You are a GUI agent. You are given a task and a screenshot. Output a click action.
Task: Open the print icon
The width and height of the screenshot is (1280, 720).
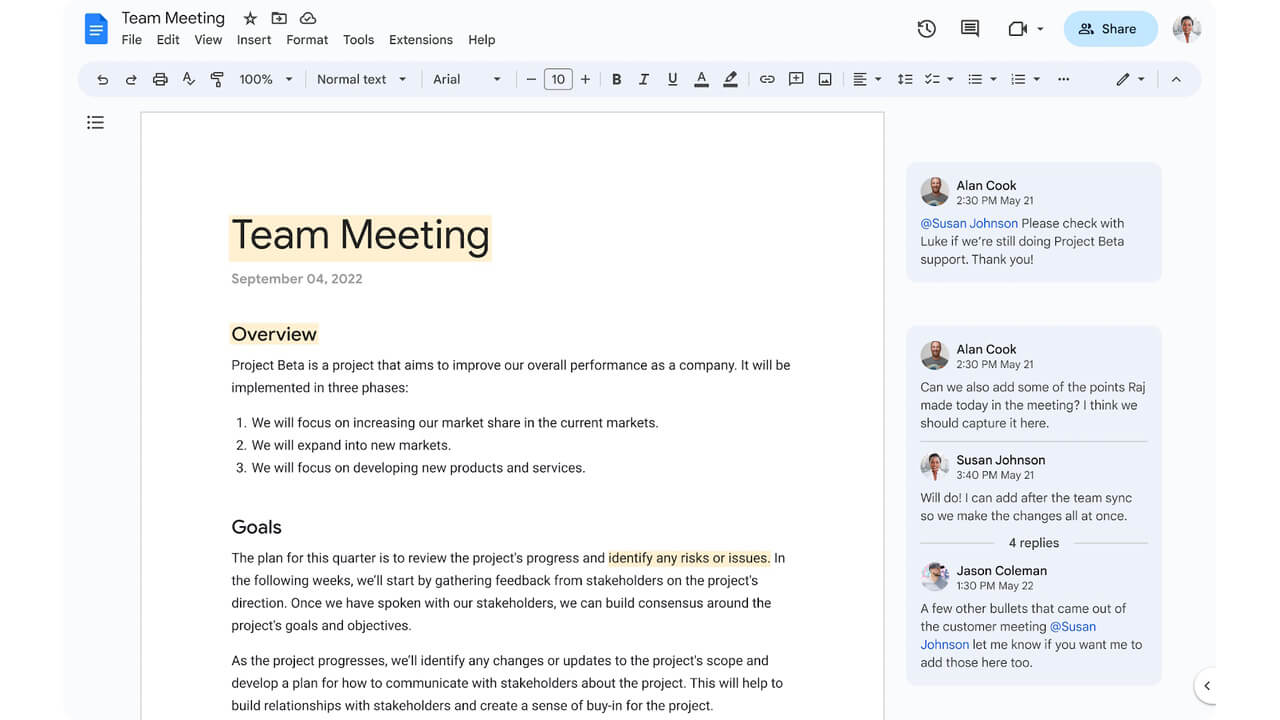point(160,79)
